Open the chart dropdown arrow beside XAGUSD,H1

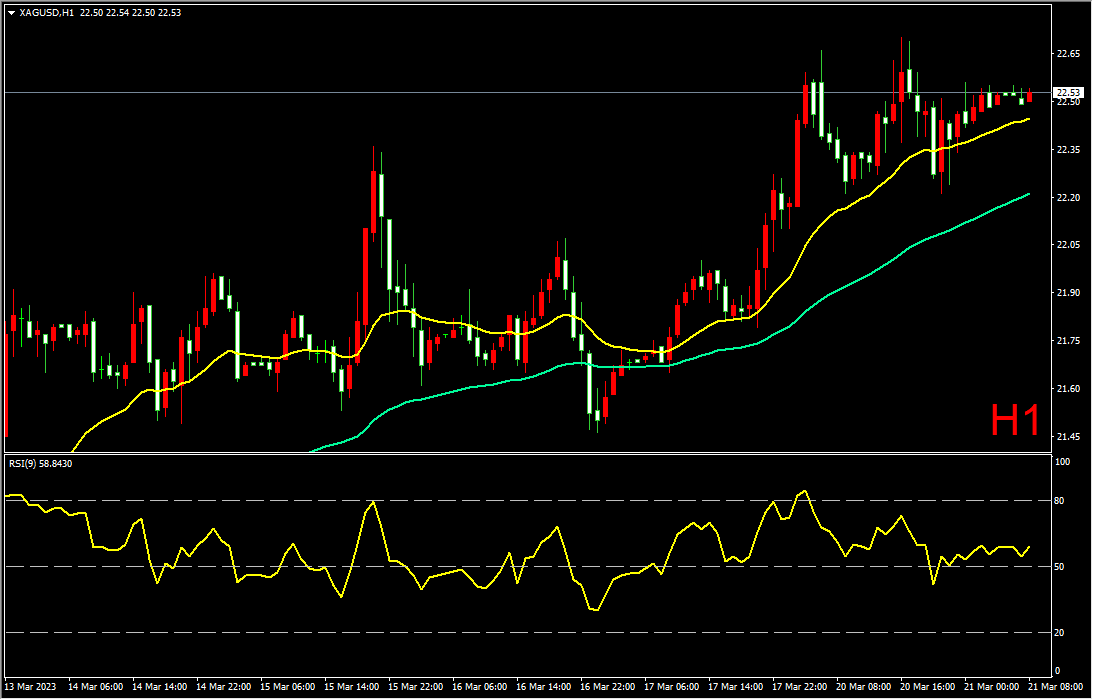[11, 13]
